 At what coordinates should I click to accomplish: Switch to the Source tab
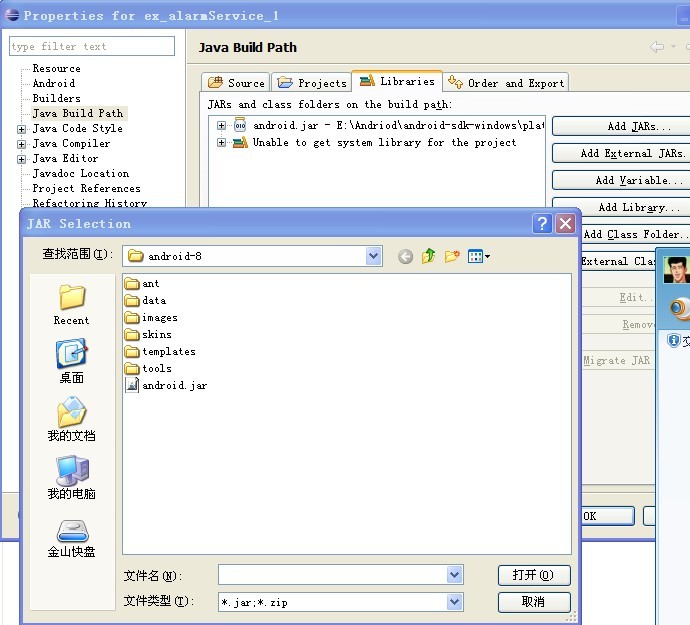[x=236, y=83]
